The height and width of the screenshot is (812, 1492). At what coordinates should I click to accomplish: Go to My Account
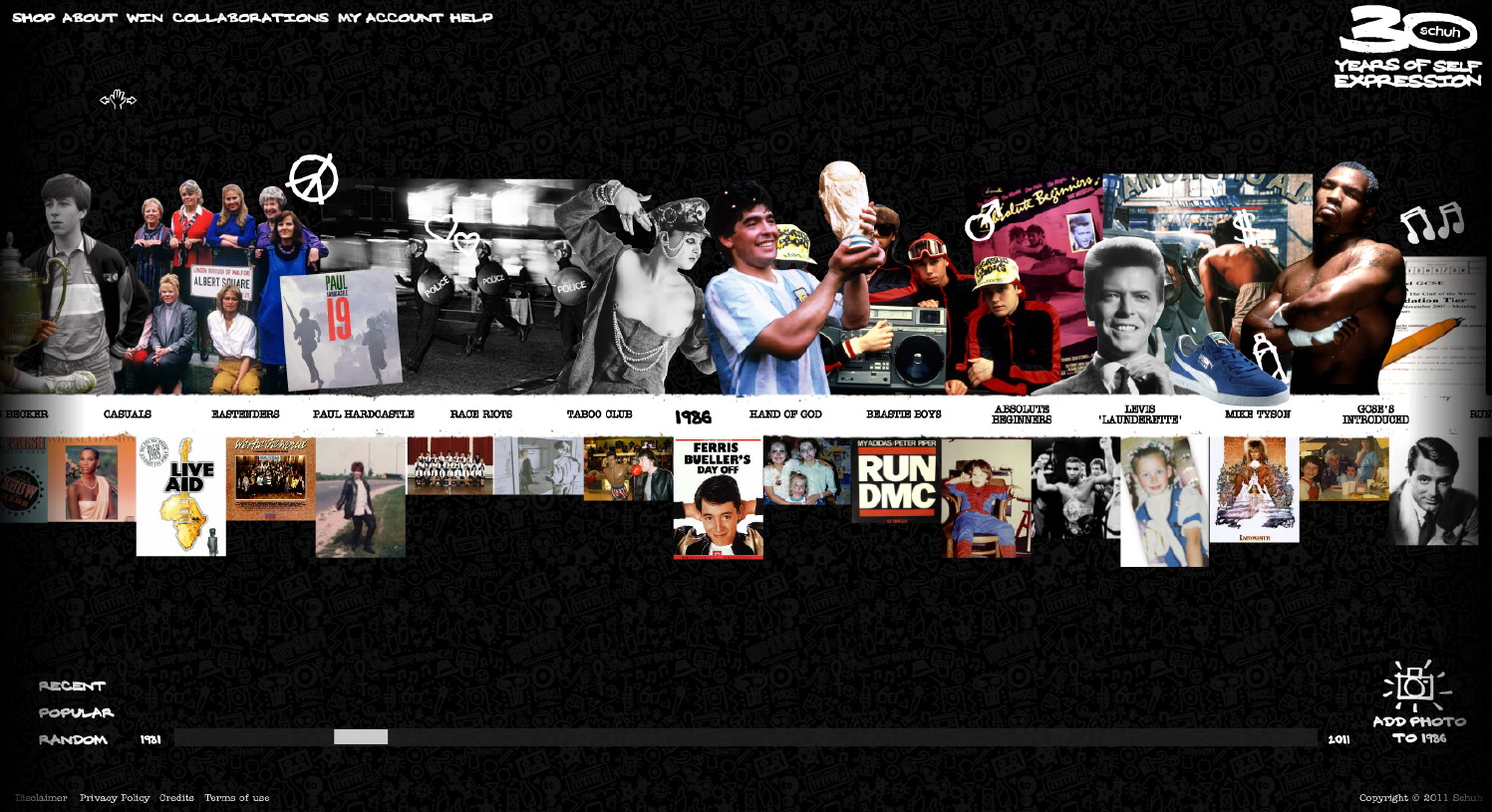(390, 18)
